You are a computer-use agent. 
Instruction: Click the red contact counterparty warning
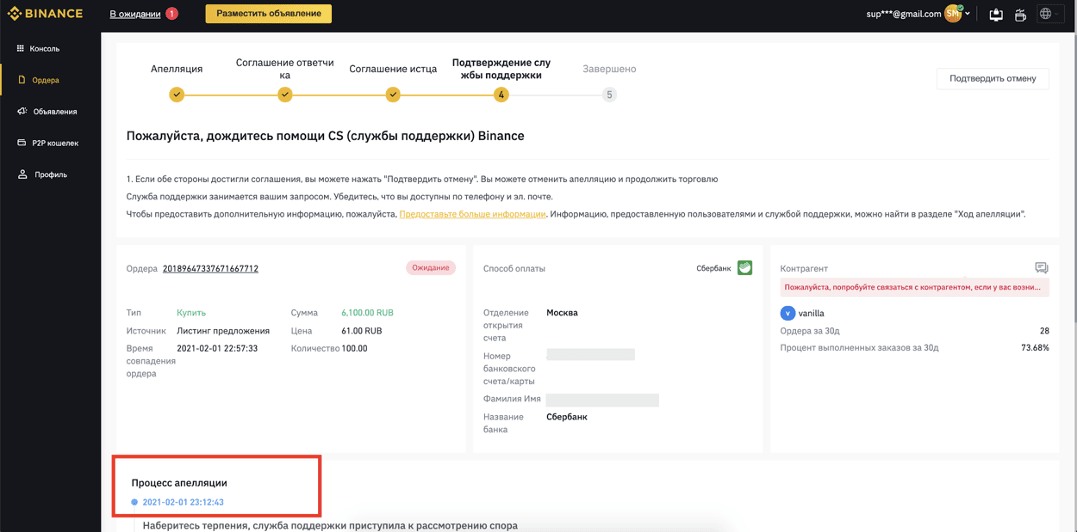915,287
